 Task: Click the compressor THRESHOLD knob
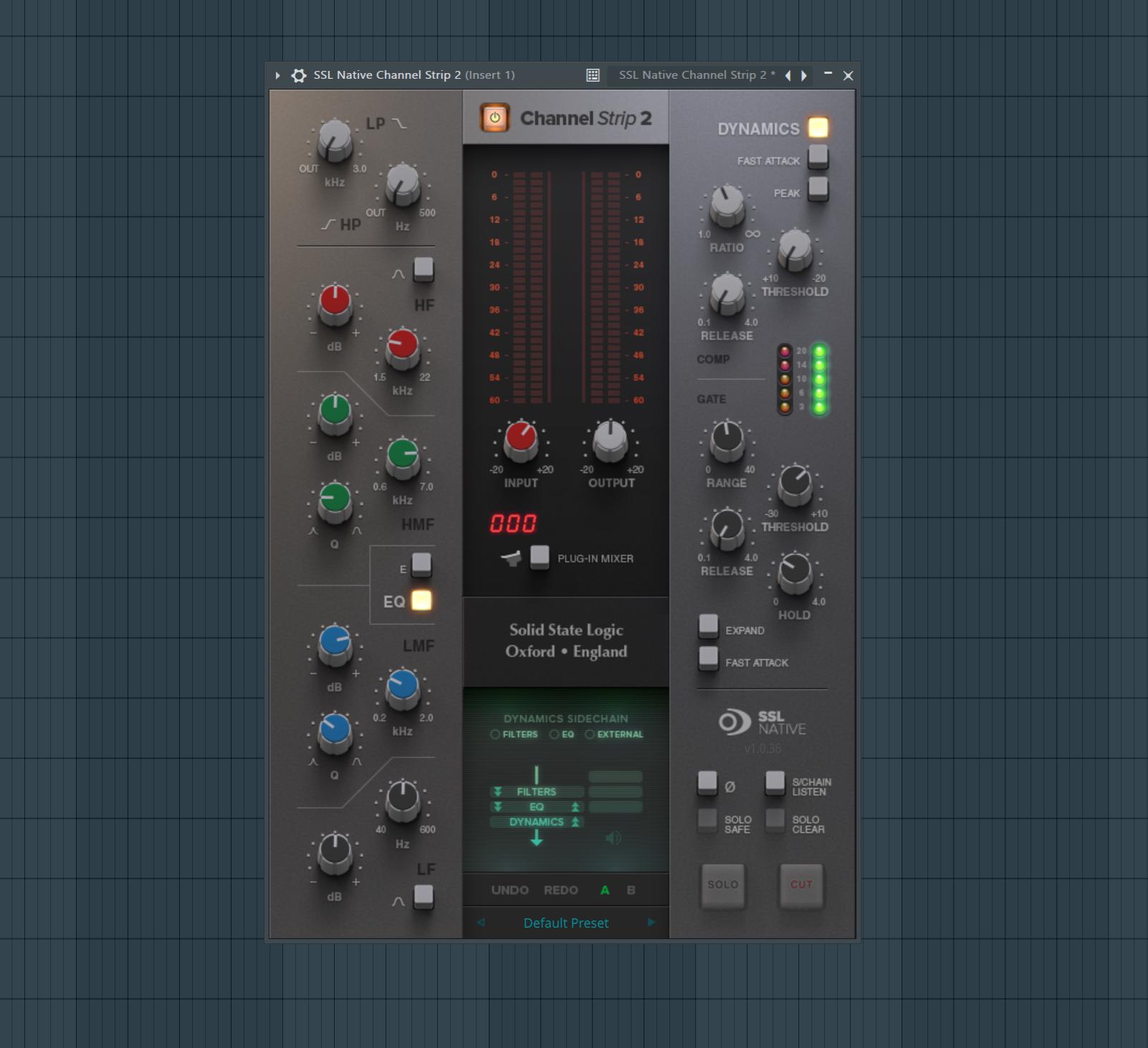click(795, 250)
